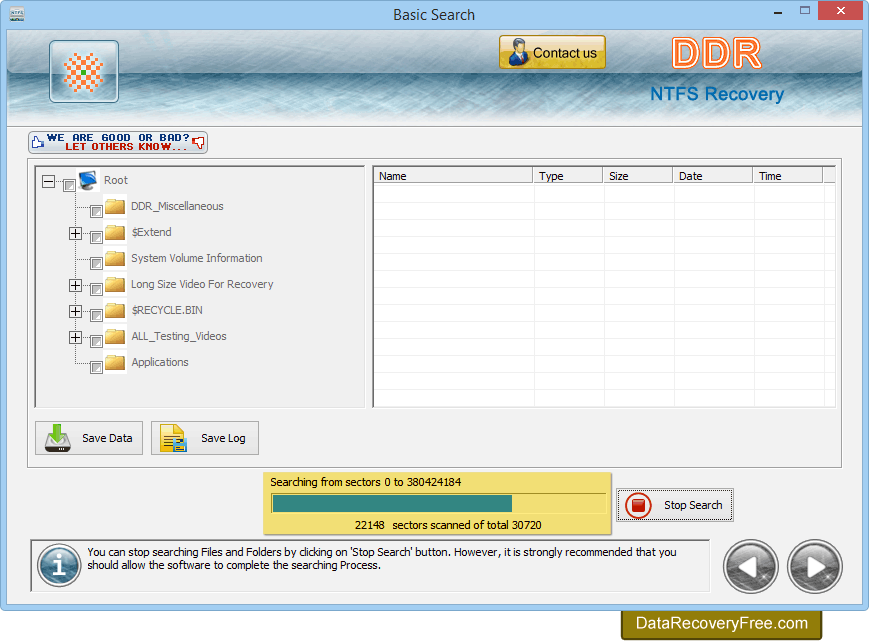Click the Save Data button
The image size is (869, 641).
pyautogui.click(x=89, y=438)
